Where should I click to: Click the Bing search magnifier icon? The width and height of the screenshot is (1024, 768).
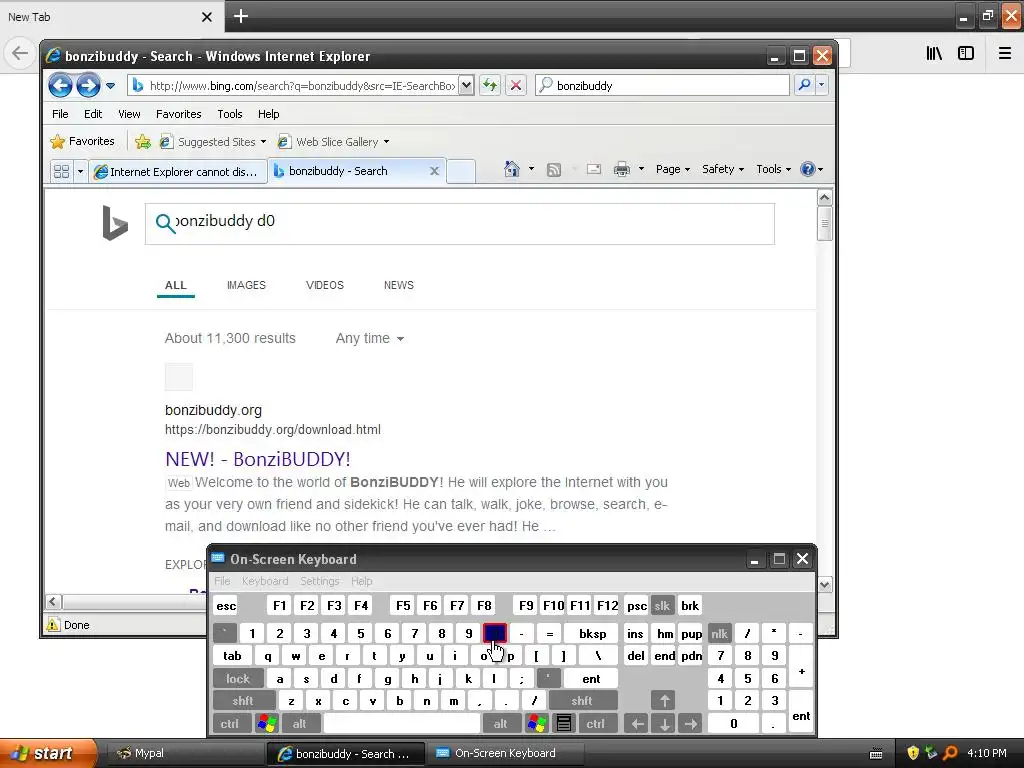click(x=165, y=223)
